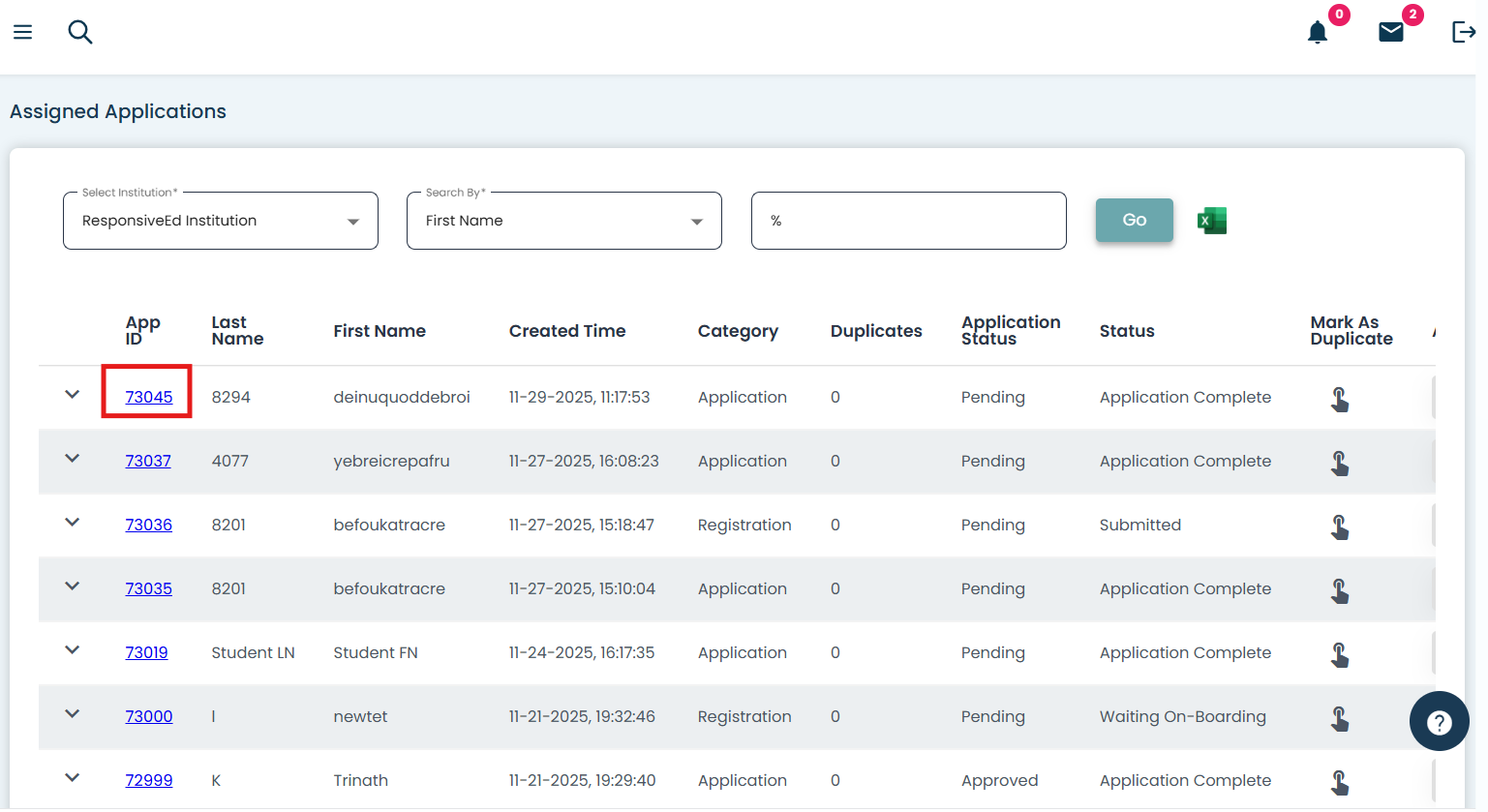Viewport: 1488px width, 812px height.
Task: Expand the row for application 73019
Action: pos(72,650)
